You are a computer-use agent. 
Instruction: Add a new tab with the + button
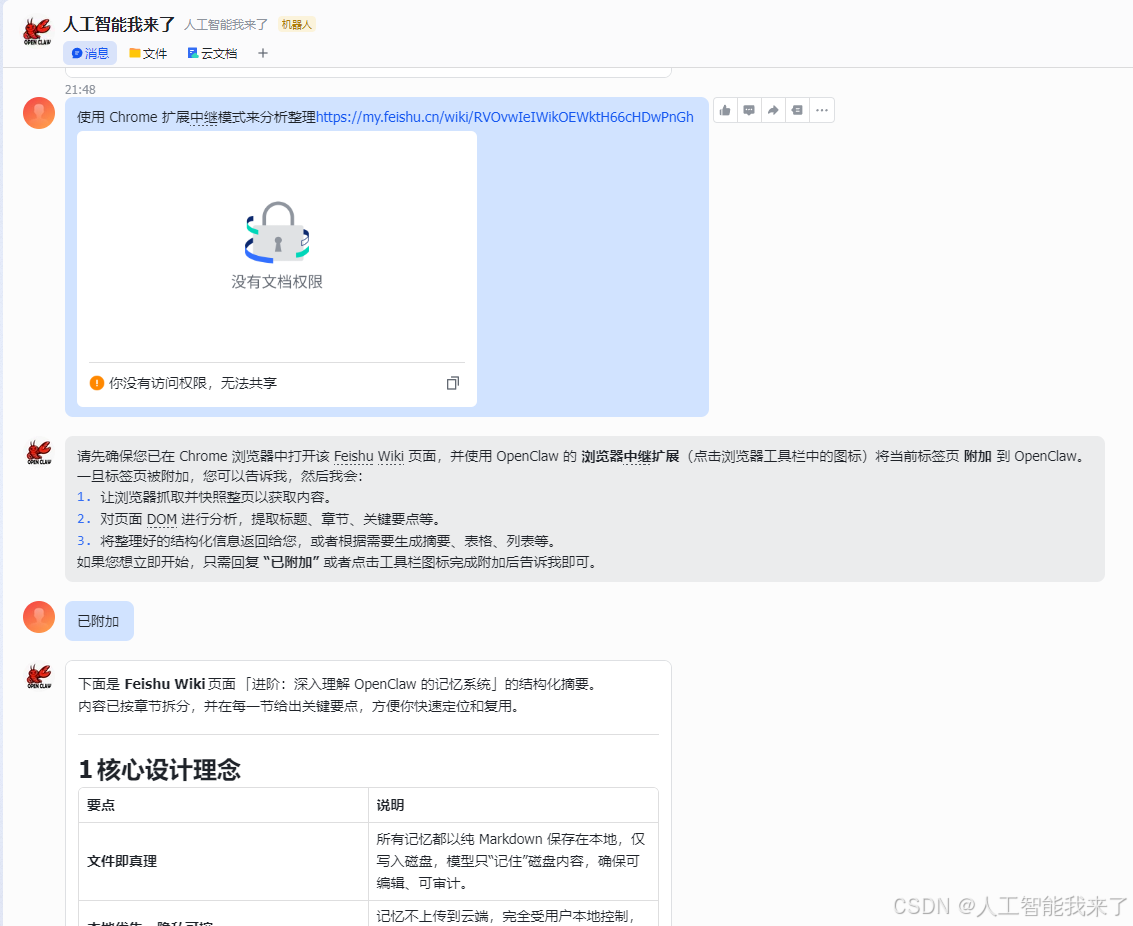click(262, 53)
